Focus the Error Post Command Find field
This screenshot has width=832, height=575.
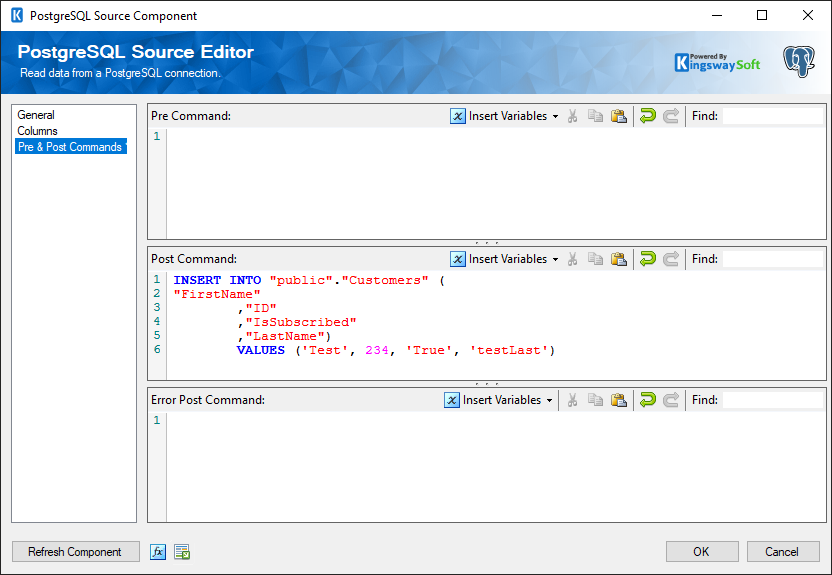click(773, 400)
